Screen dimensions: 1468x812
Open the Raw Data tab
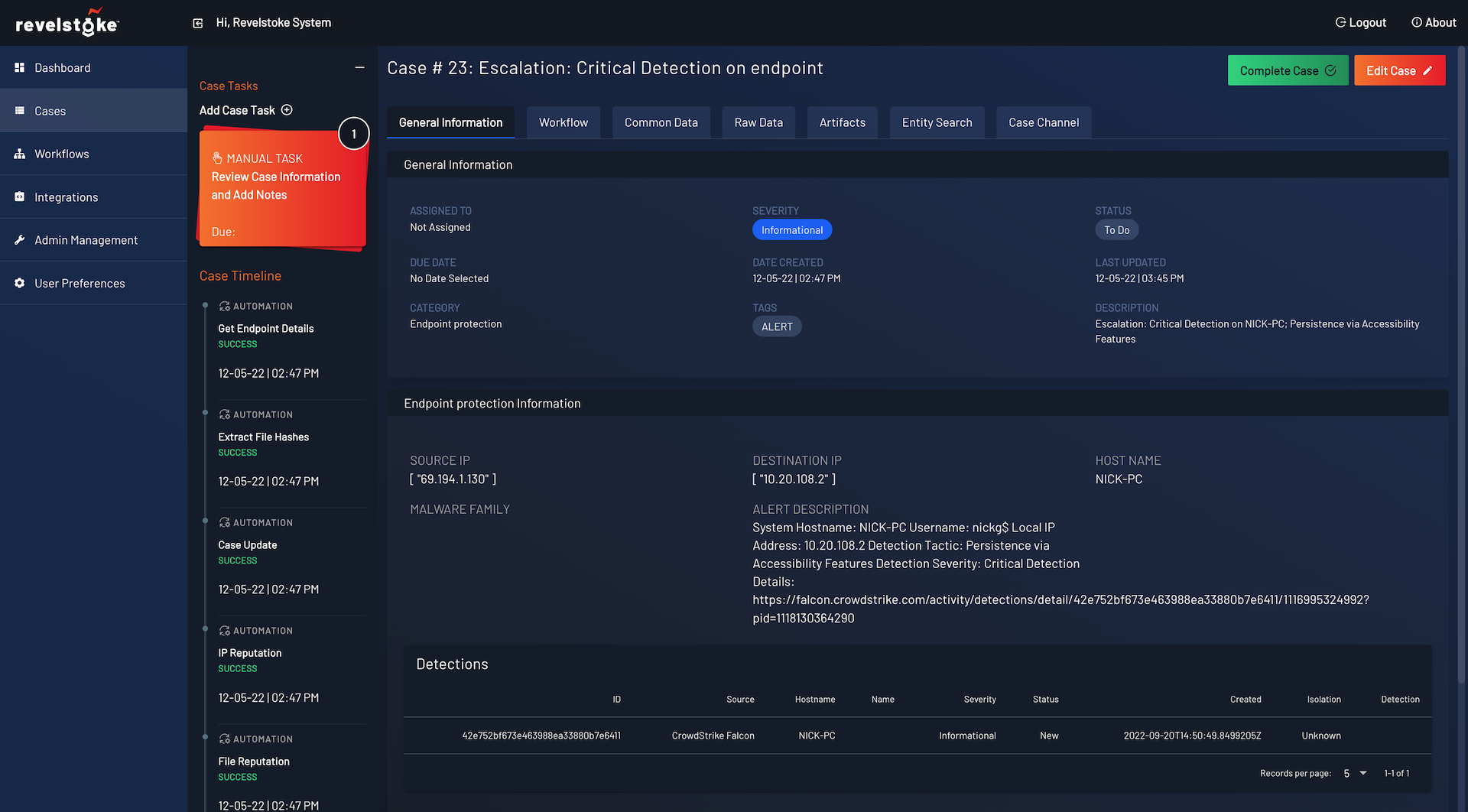(x=758, y=122)
